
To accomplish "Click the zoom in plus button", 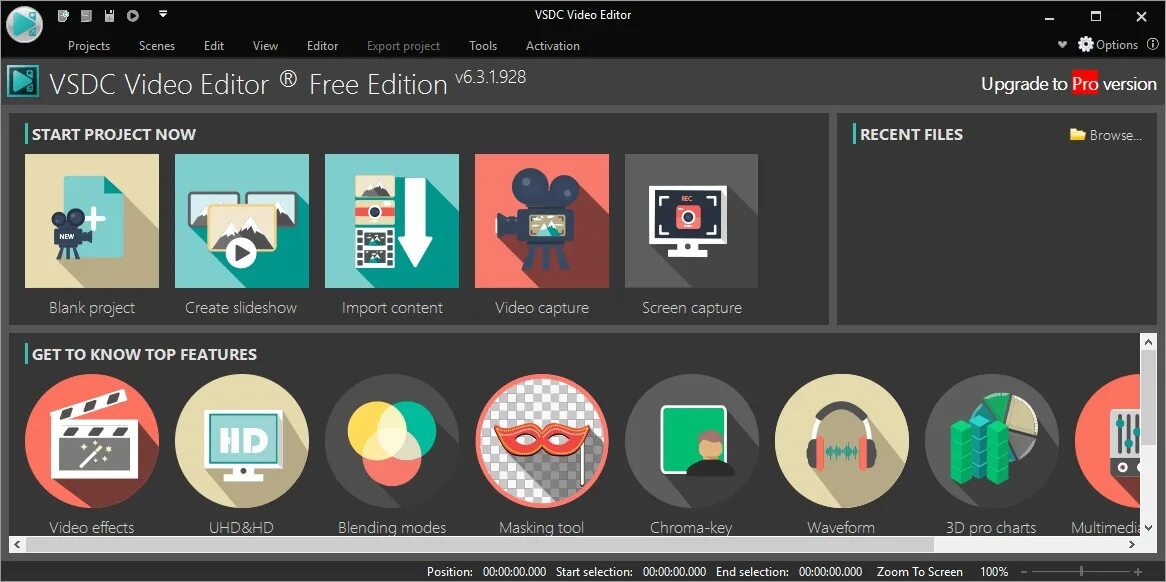I will tap(1138, 572).
